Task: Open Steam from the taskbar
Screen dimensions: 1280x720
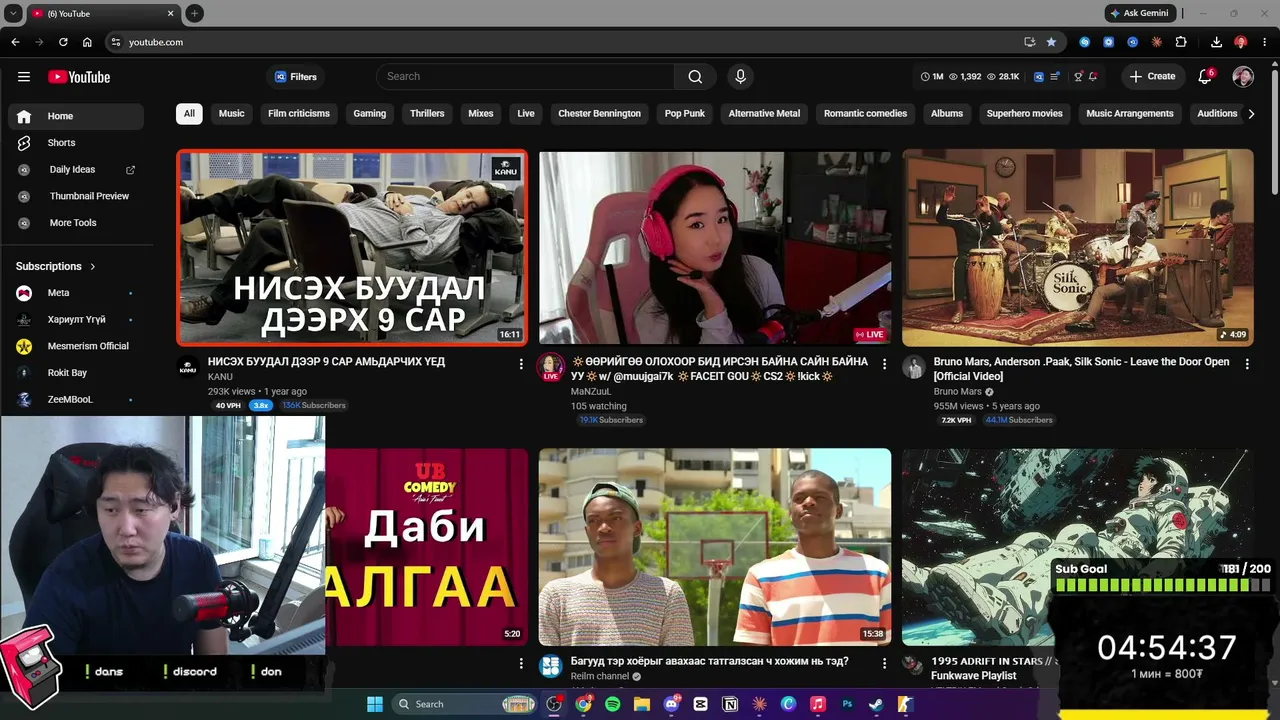Action: click(x=876, y=704)
